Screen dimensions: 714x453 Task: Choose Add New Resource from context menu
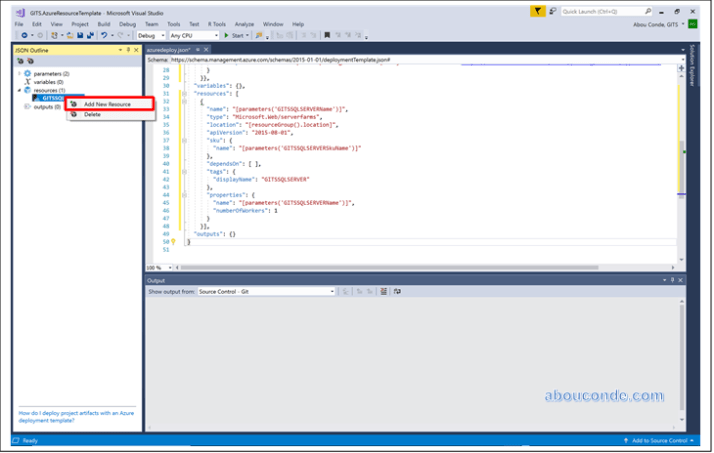pyautogui.click(x=106, y=104)
